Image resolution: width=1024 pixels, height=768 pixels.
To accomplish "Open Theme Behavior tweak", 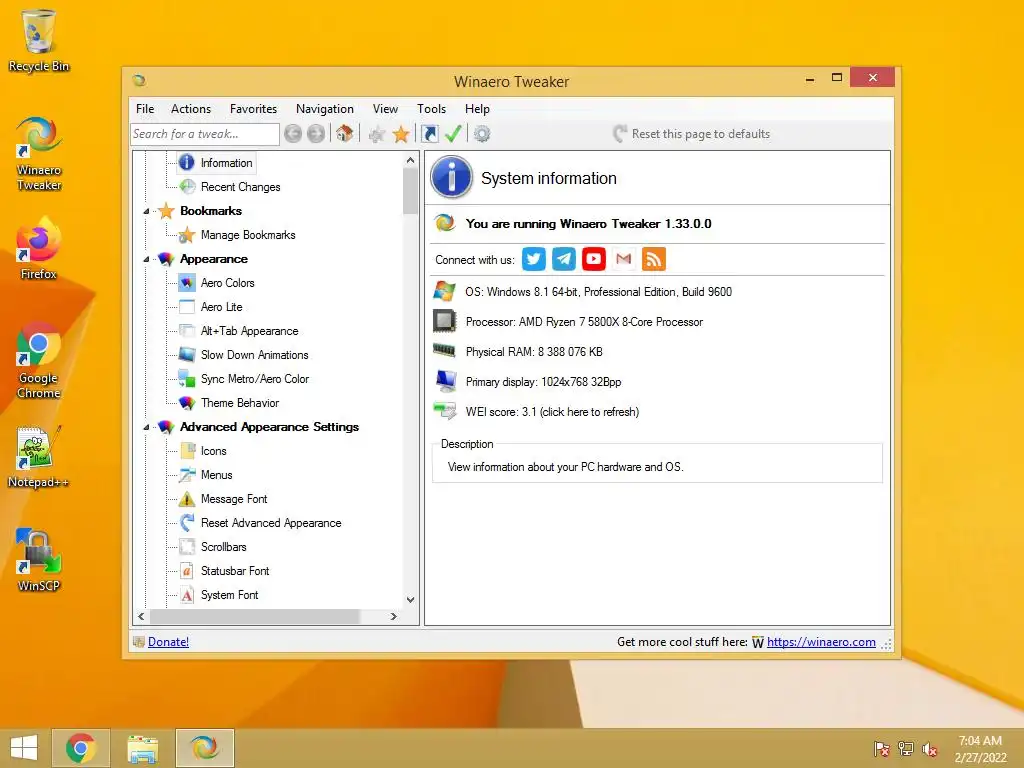I will point(240,403).
